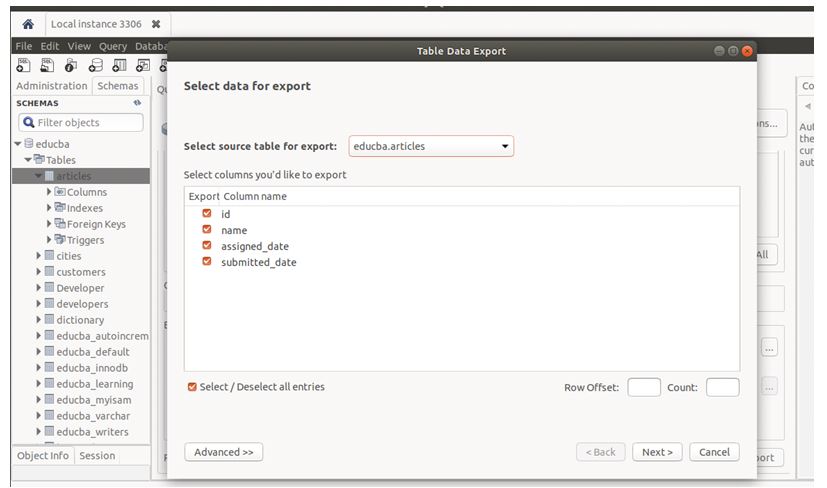Screen dimensions: 827x488
Task: Expand the Columns node under articles
Action: click(x=49, y=192)
